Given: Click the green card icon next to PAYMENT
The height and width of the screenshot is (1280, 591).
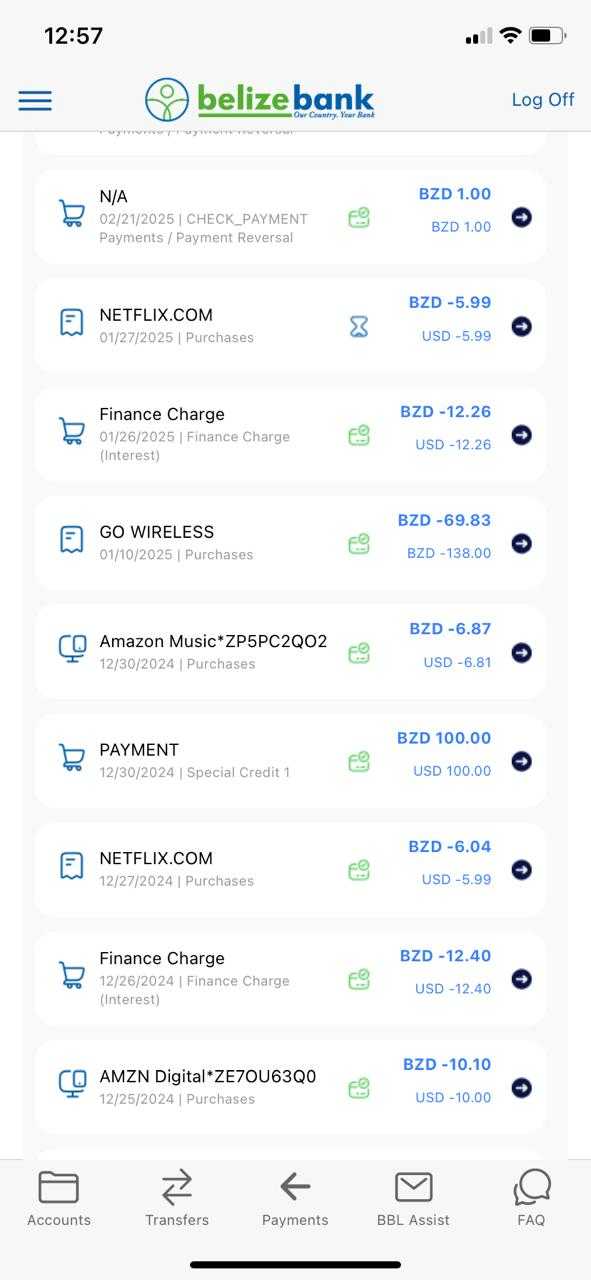Looking at the screenshot, I should (x=359, y=760).
